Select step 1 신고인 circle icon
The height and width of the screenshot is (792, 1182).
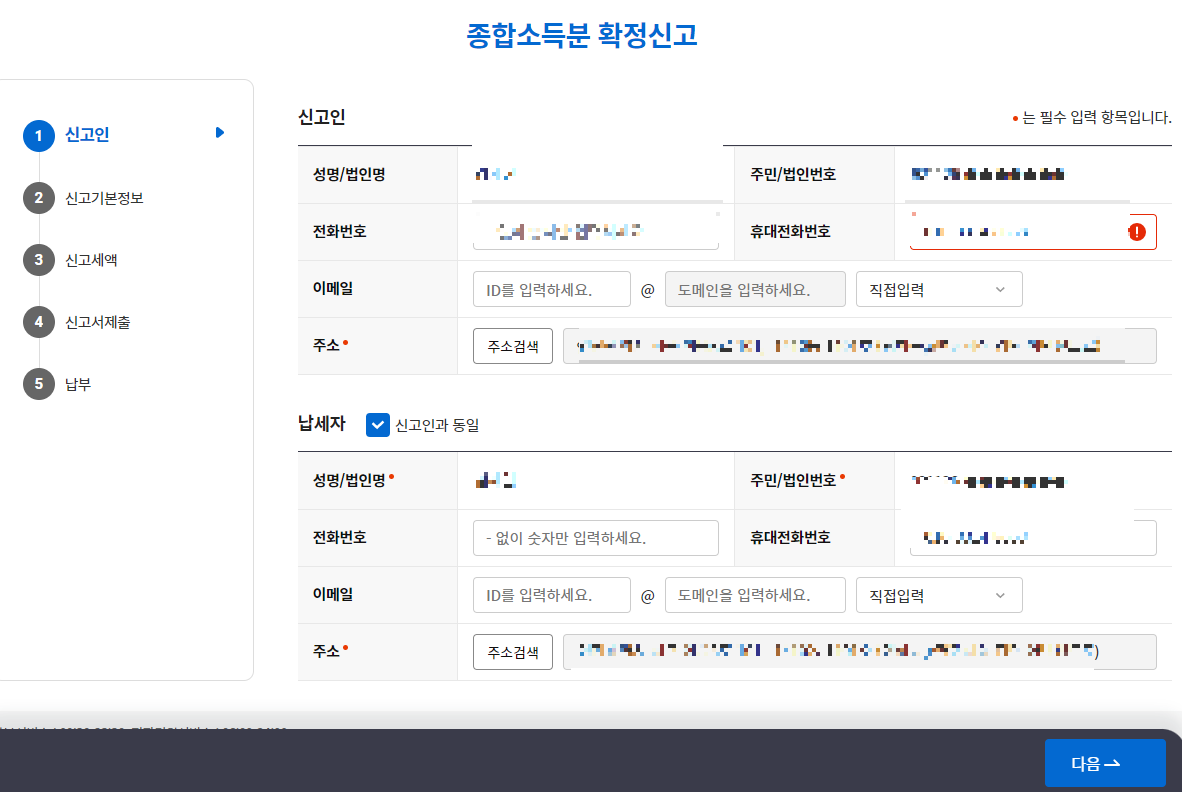click(x=38, y=136)
